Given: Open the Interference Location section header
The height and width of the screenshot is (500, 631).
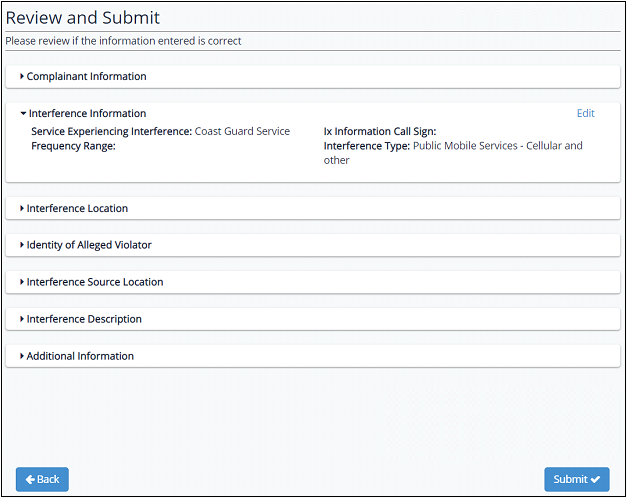Looking at the screenshot, I should pyautogui.click(x=78, y=208).
